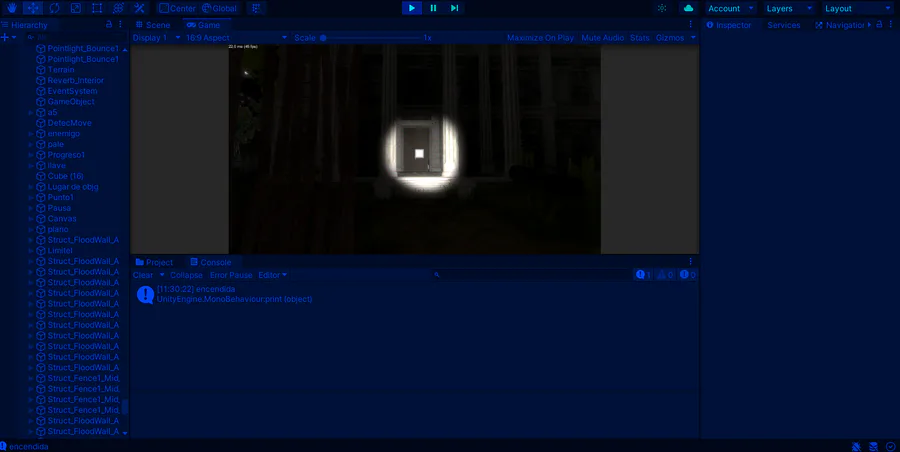Image resolution: width=900 pixels, height=452 pixels.
Task: Open the Console Editor dropdown
Action: point(273,275)
